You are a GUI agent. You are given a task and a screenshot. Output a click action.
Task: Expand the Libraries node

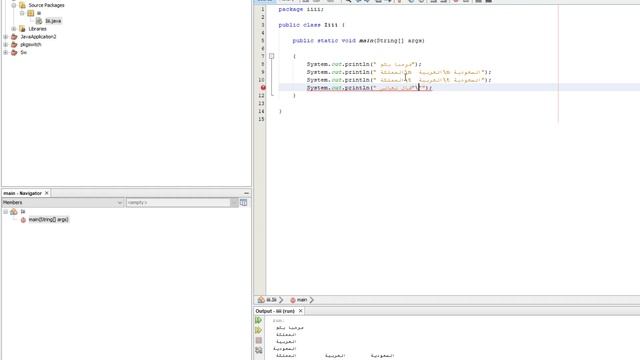pyautogui.click(x=14, y=29)
